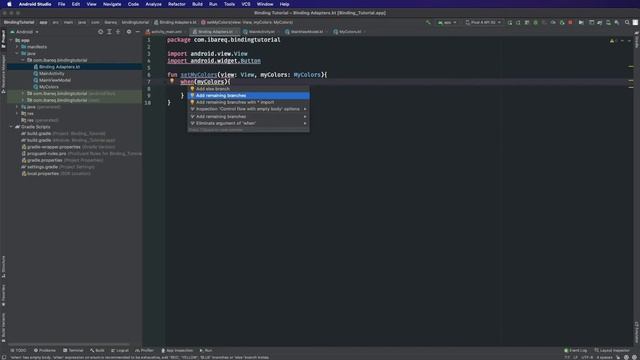640x360 pixels.
Task: Select MainActivity in project tree
Action: pos(51,73)
